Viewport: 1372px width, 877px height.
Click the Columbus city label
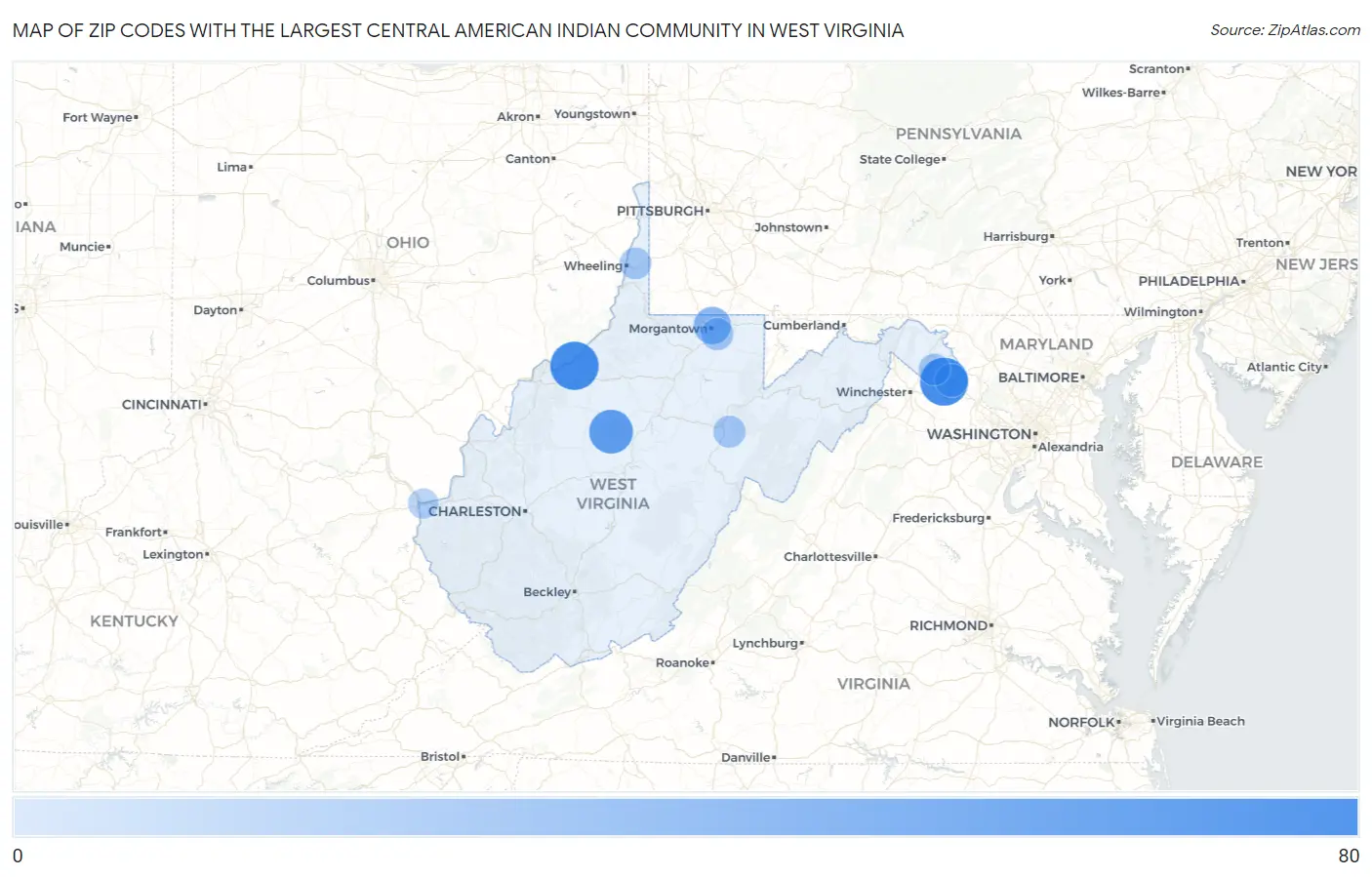[339, 281]
